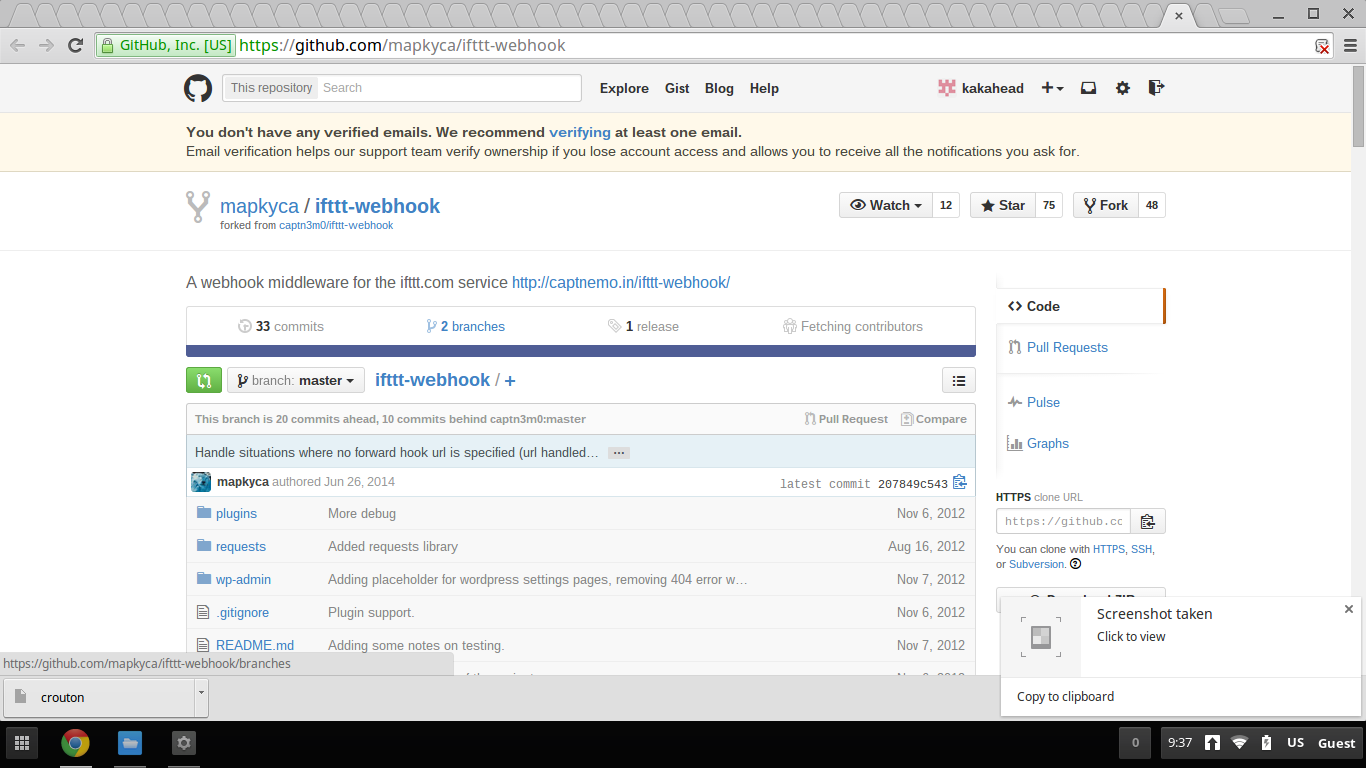Screen dimensions: 1366x768
Task: Expand commit message ellipsis button
Action: point(619,453)
